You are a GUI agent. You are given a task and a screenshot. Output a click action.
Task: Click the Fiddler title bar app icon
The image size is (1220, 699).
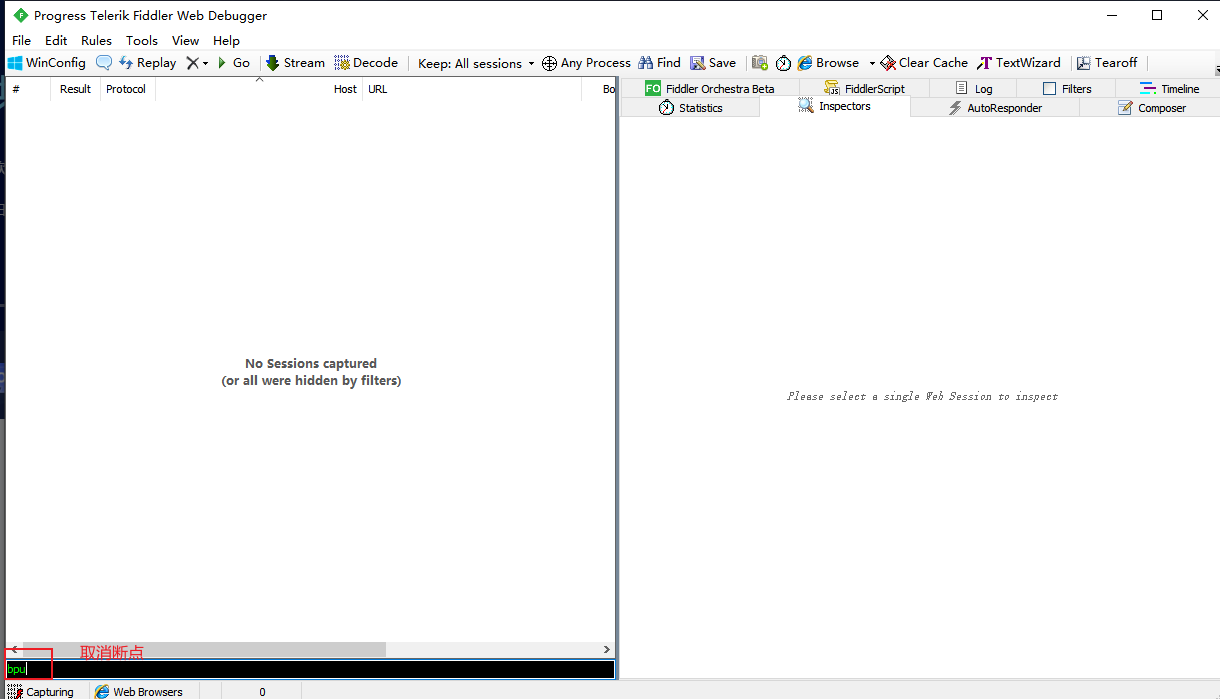[x=20, y=15]
